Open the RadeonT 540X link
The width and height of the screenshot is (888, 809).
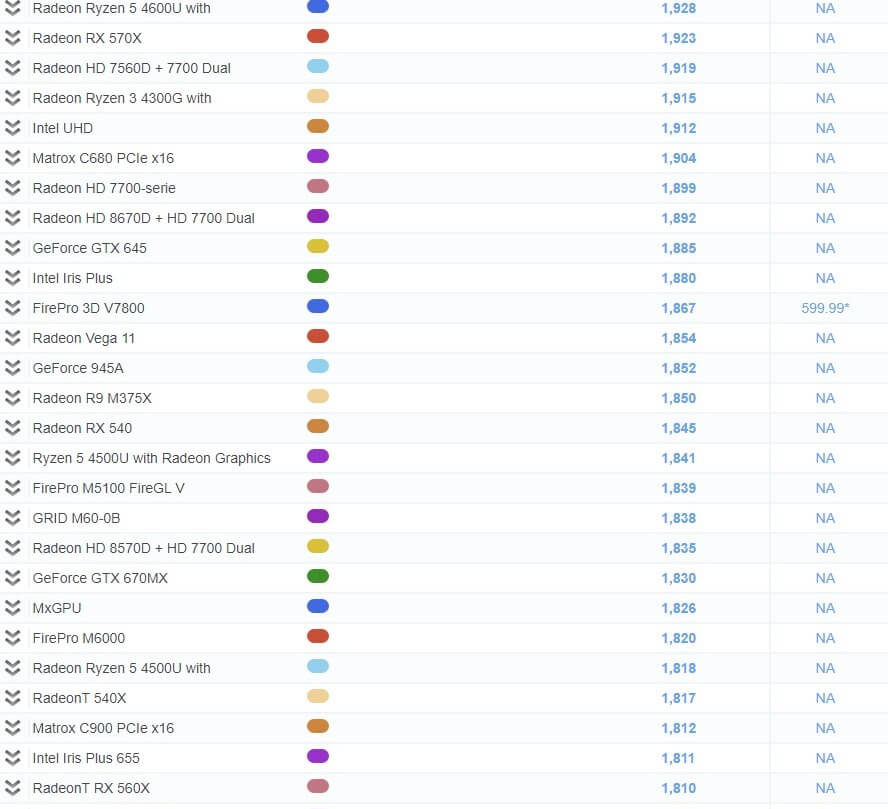(x=79, y=698)
